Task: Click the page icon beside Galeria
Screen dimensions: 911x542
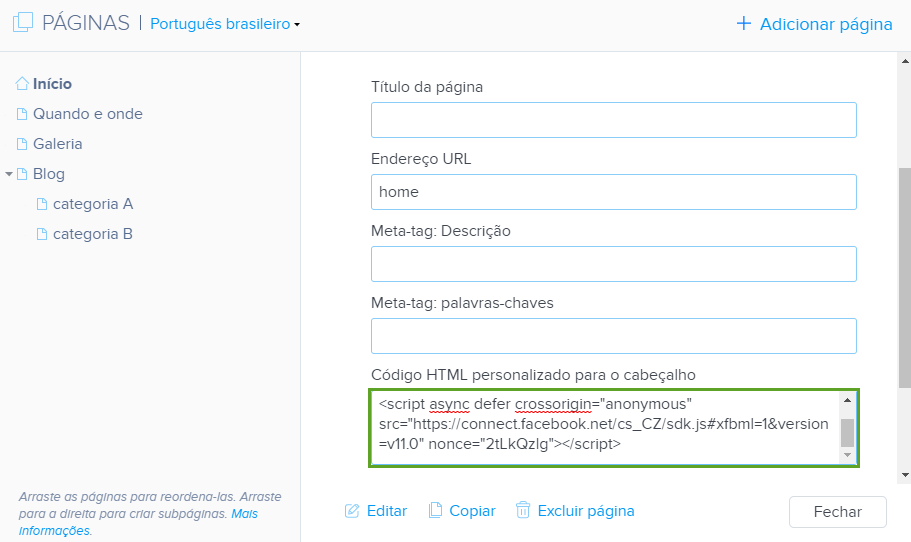Action: [22, 144]
